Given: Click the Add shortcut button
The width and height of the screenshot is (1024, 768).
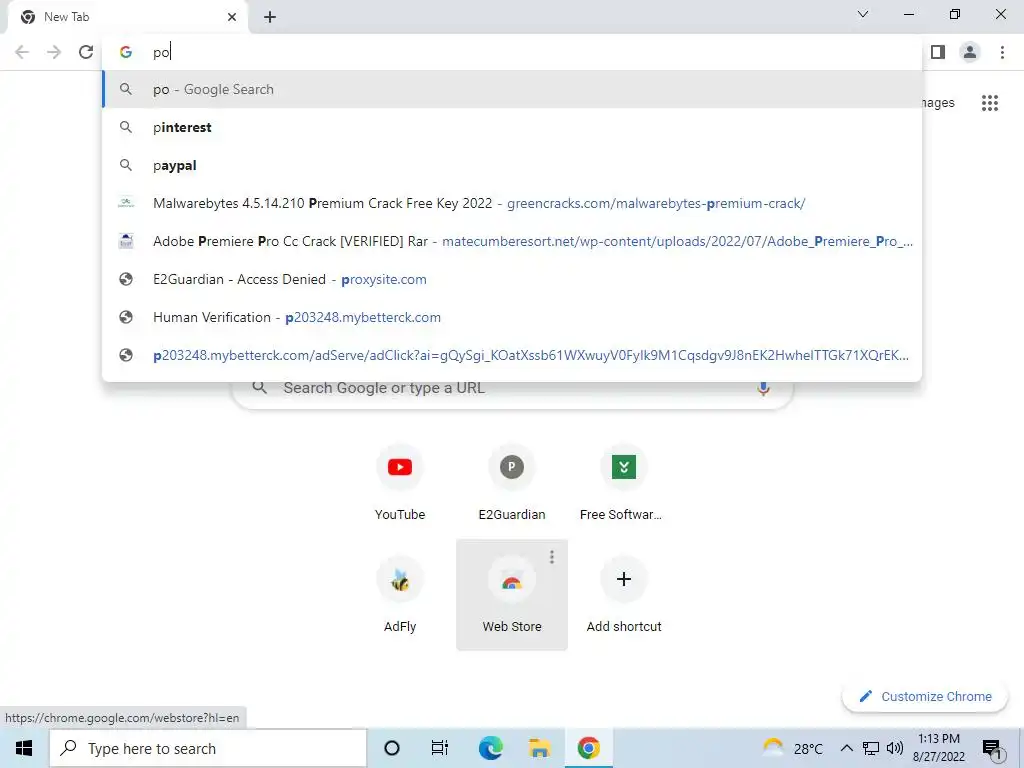Looking at the screenshot, I should point(624,595).
